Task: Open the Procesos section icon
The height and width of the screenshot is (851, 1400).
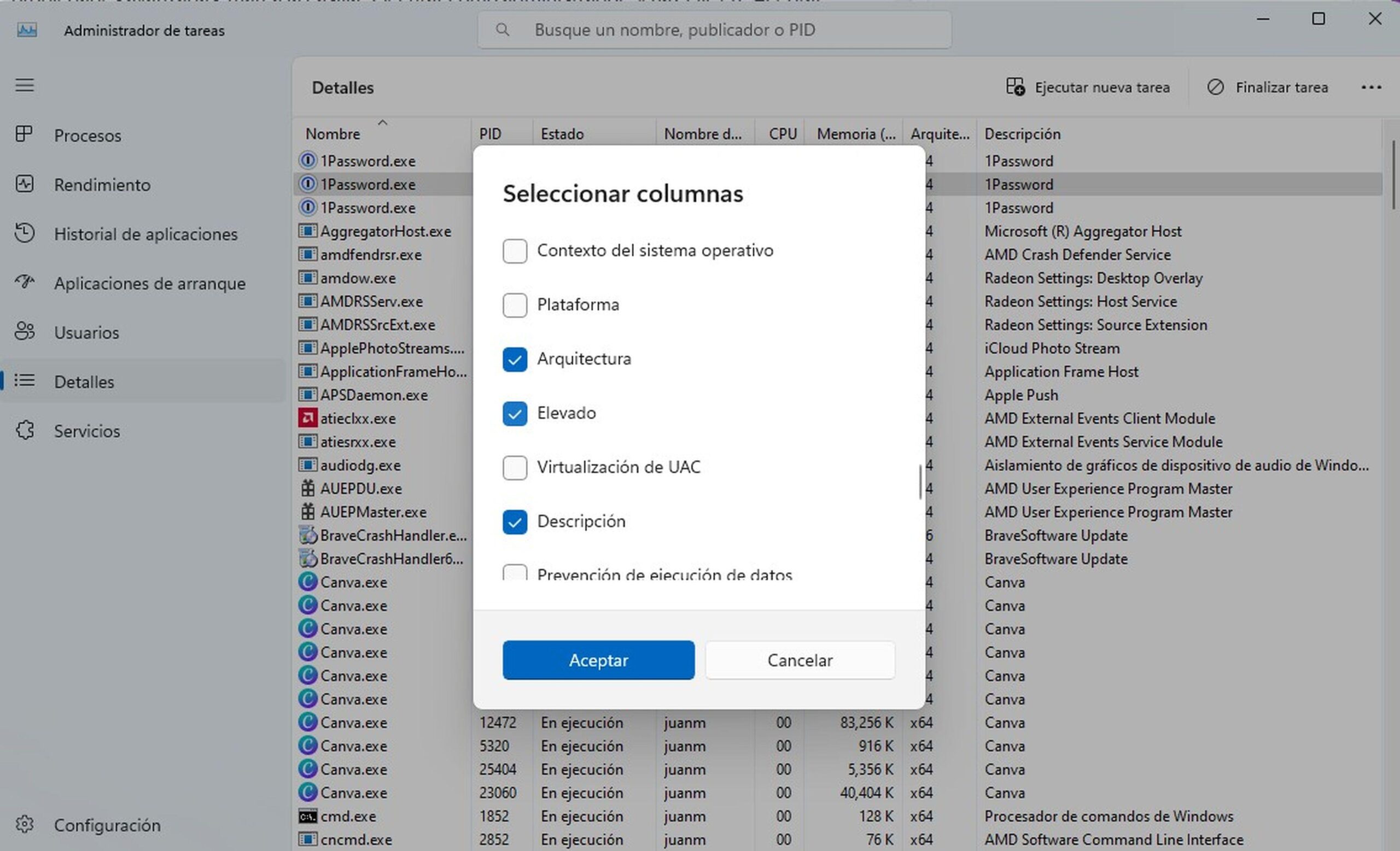Action: pyautogui.click(x=25, y=134)
